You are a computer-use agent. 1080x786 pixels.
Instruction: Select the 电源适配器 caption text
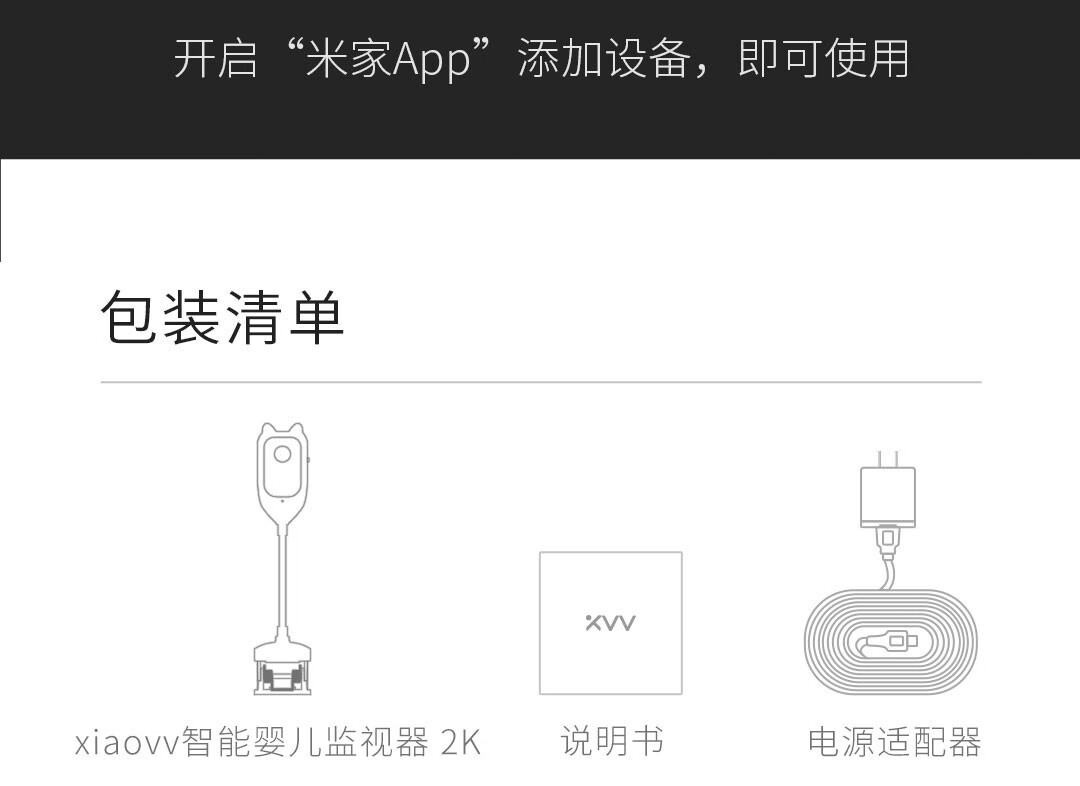point(894,742)
